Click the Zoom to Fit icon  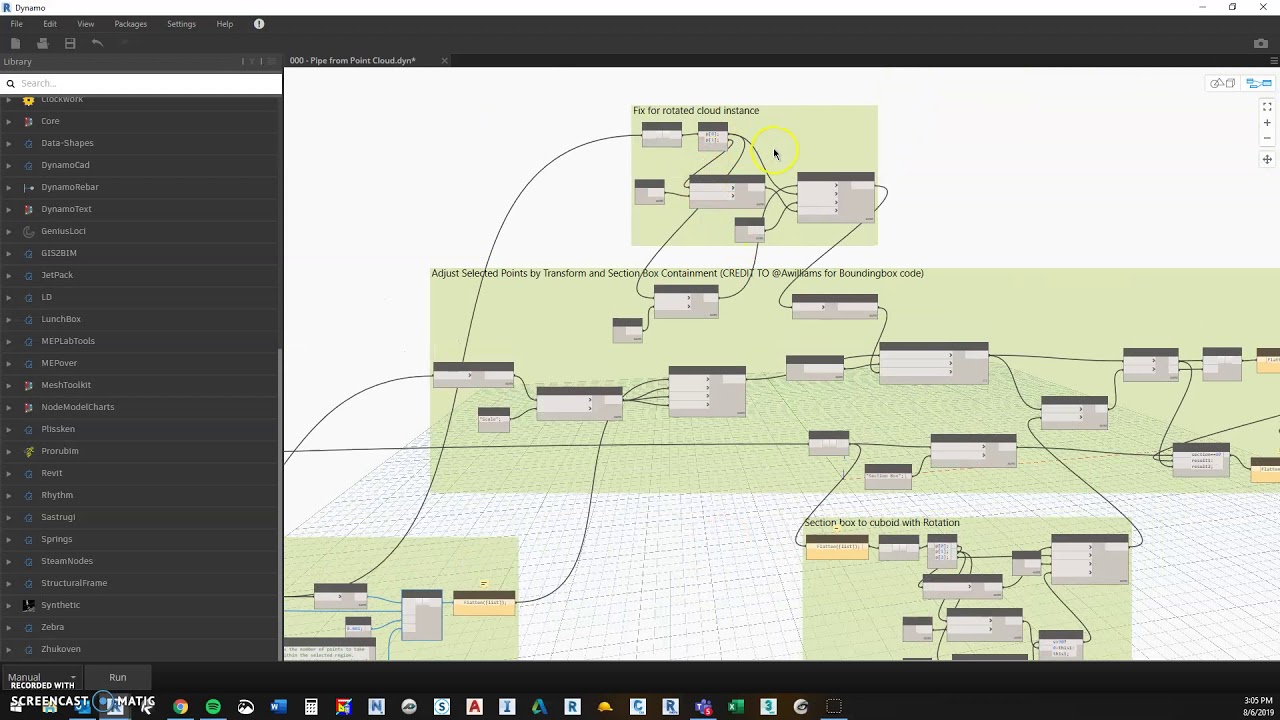click(x=1267, y=107)
